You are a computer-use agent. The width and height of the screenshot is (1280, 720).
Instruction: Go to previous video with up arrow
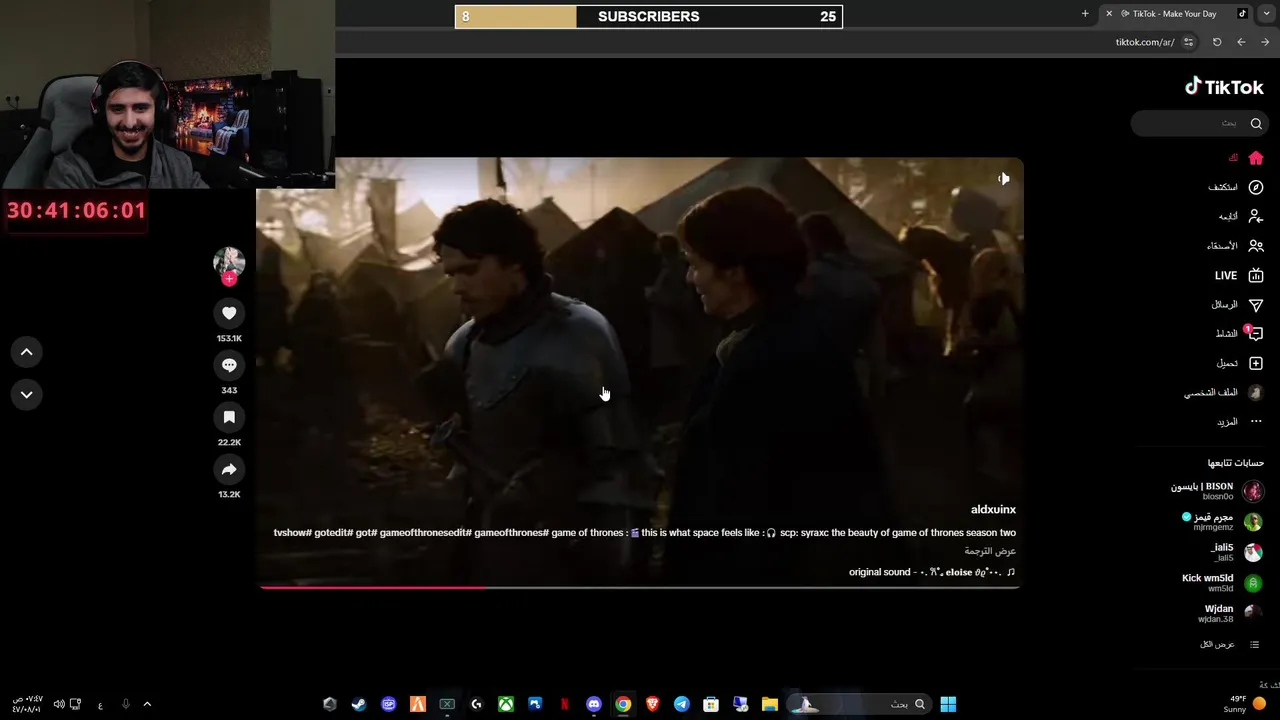[x=27, y=352]
